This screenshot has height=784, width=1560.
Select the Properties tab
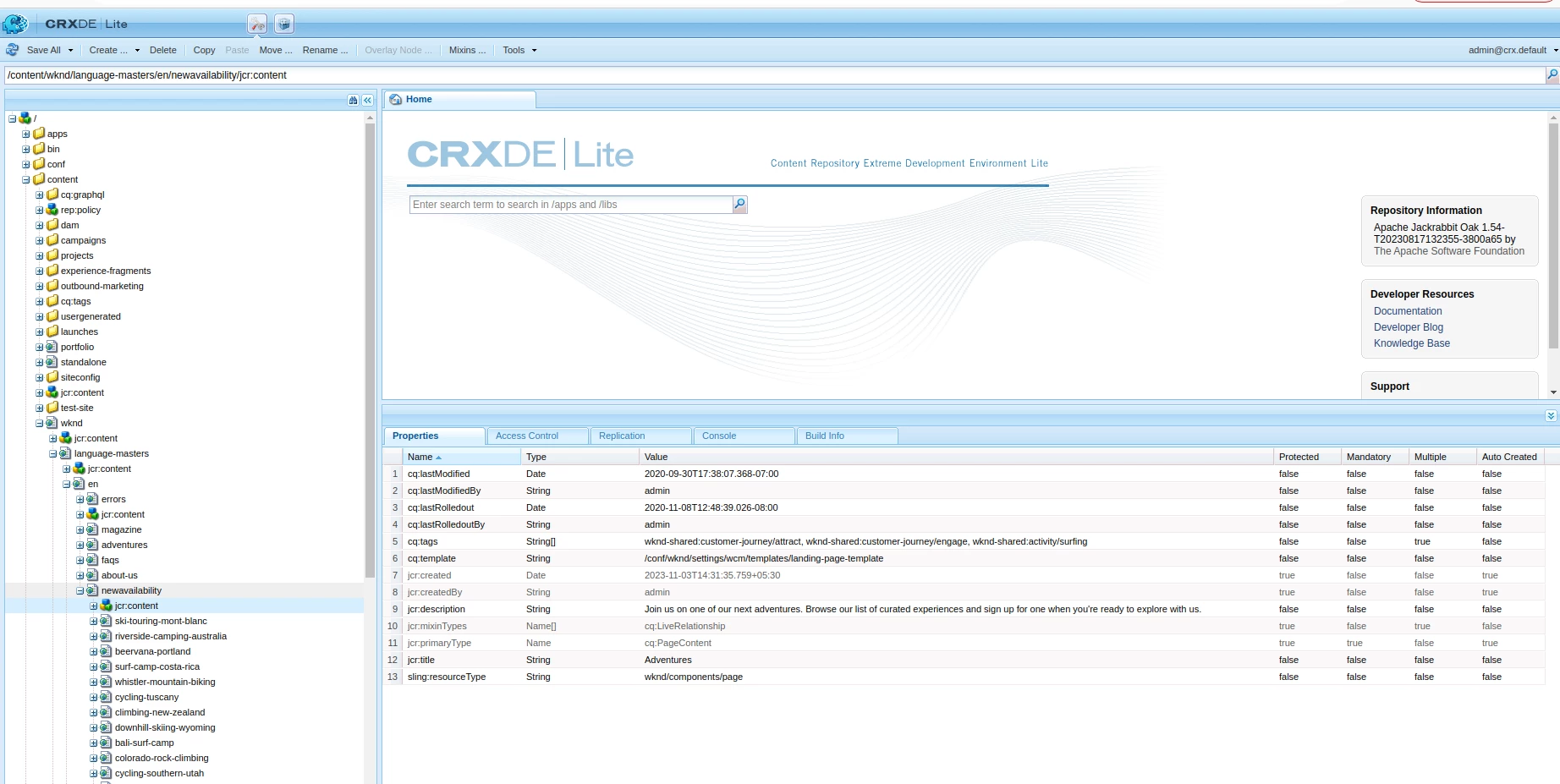coord(434,436)
